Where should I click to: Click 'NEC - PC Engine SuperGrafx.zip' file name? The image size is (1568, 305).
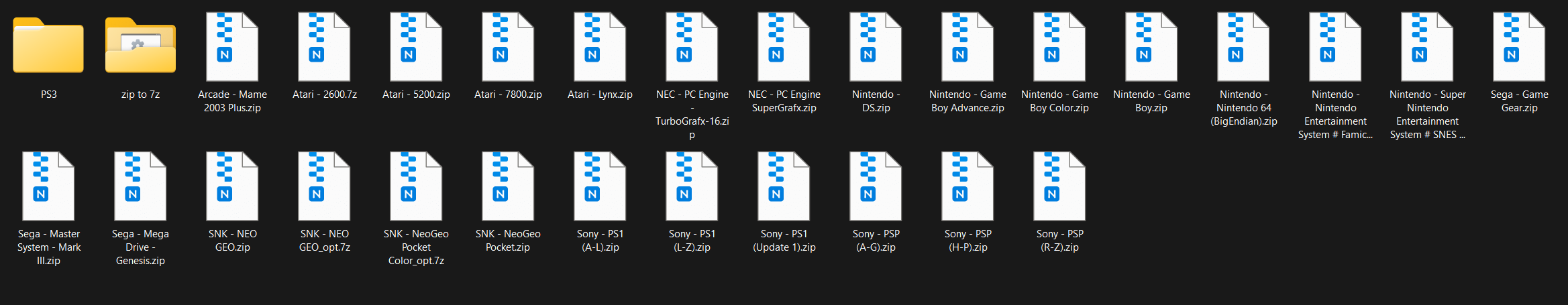click(x=784, y=101)
